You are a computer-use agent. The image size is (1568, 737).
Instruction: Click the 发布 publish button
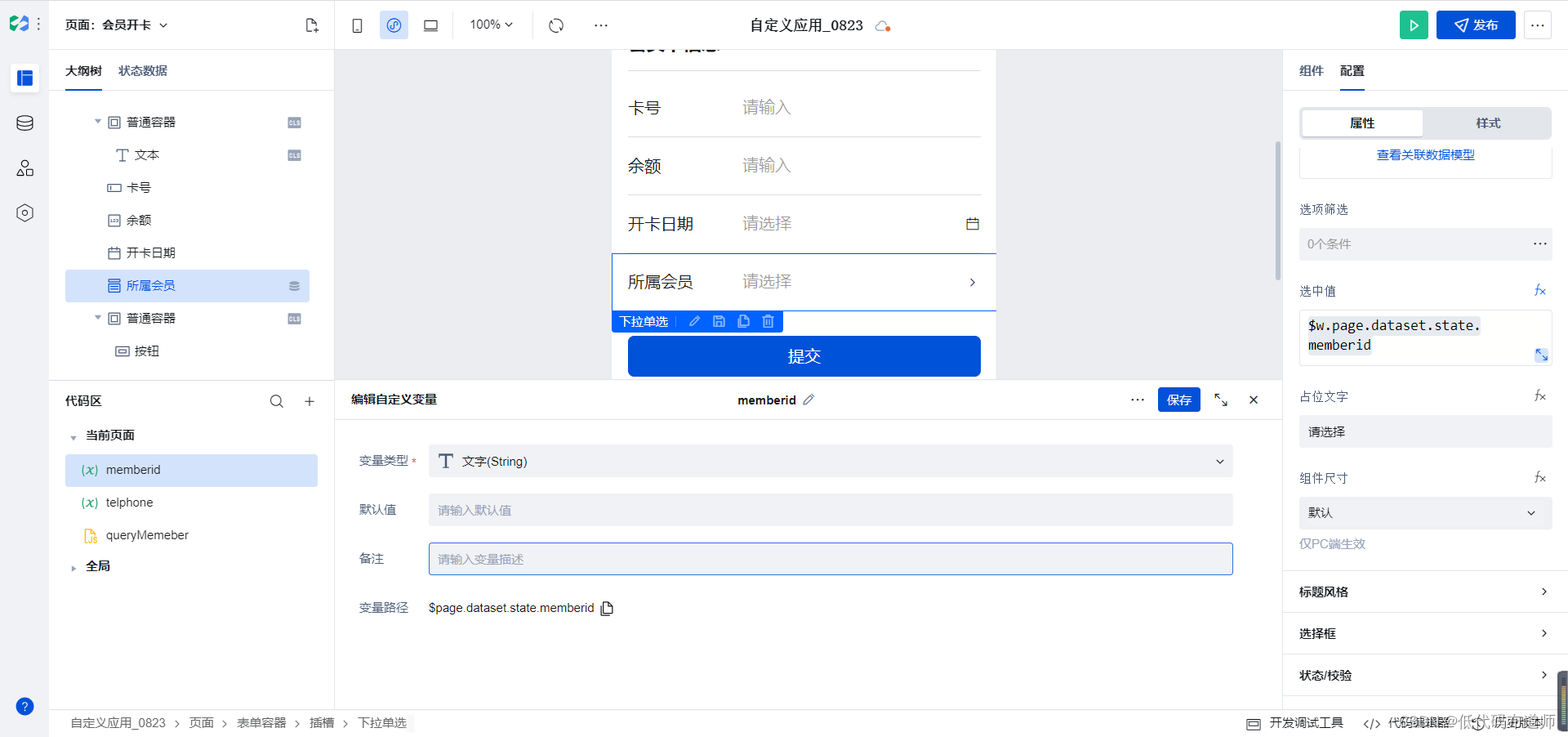point(1476,25)
